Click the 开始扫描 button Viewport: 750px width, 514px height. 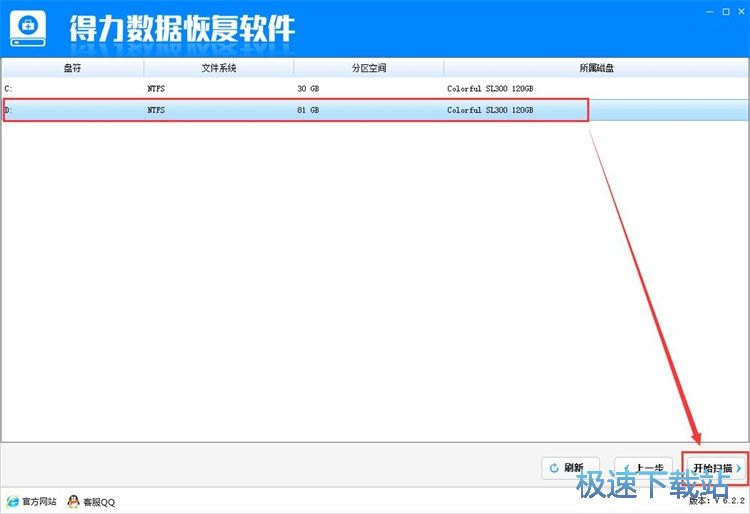pos(716,468)
